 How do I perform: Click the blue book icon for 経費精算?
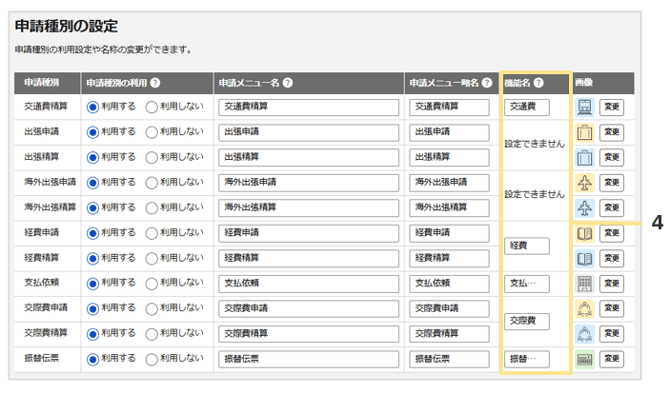coord(584,258)
